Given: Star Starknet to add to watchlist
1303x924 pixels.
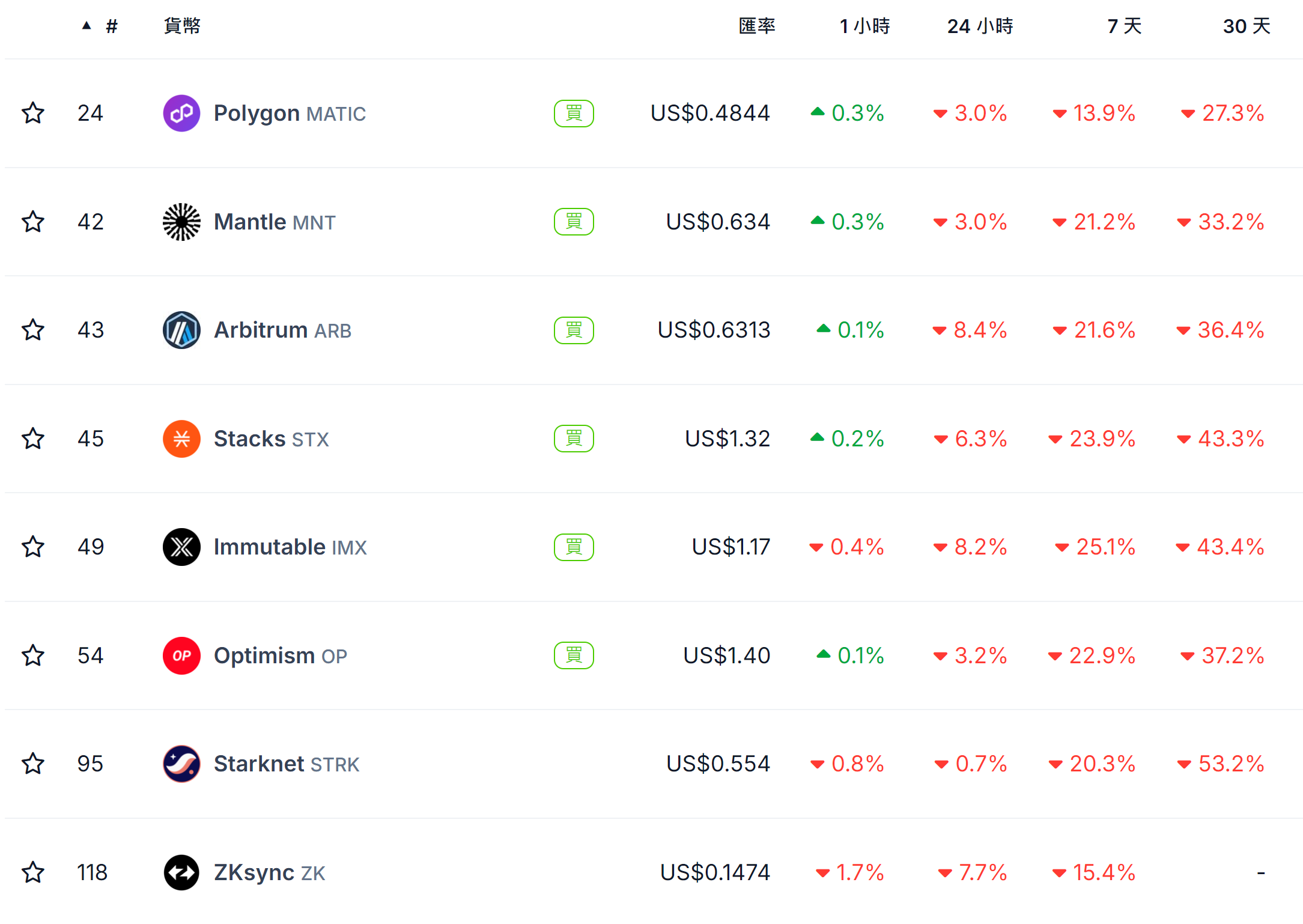Looking at the screenshot, I should (x=33, y=764).
